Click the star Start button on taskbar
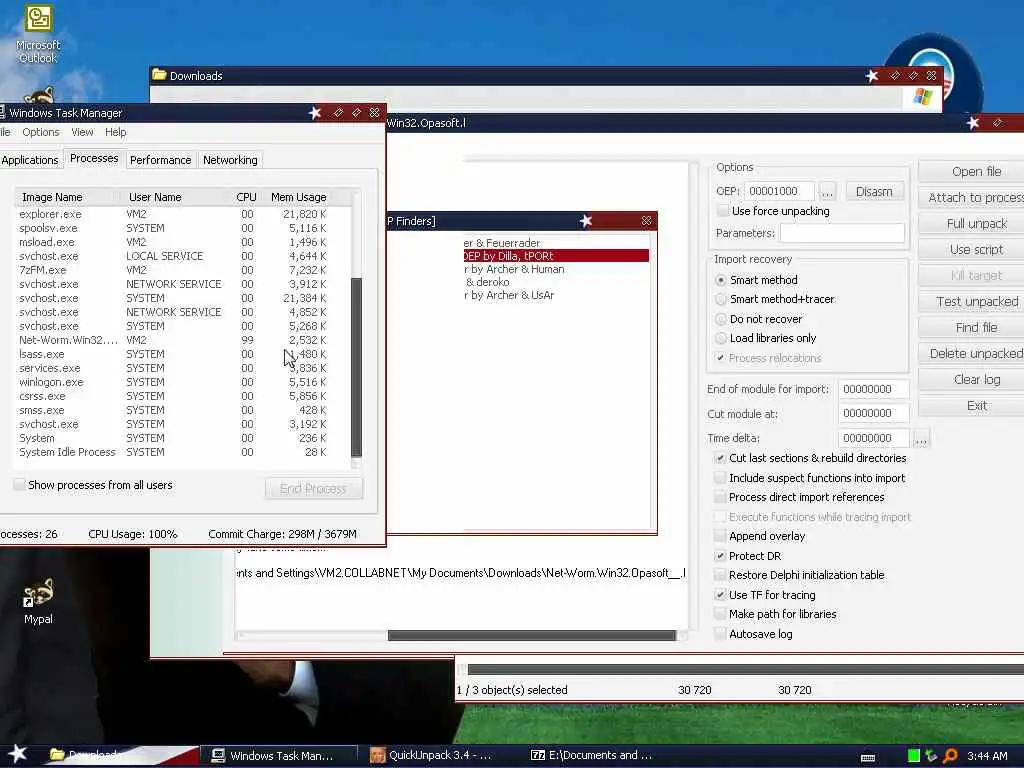The height and width of the screenshot is (768, 1024). [17, 754]
